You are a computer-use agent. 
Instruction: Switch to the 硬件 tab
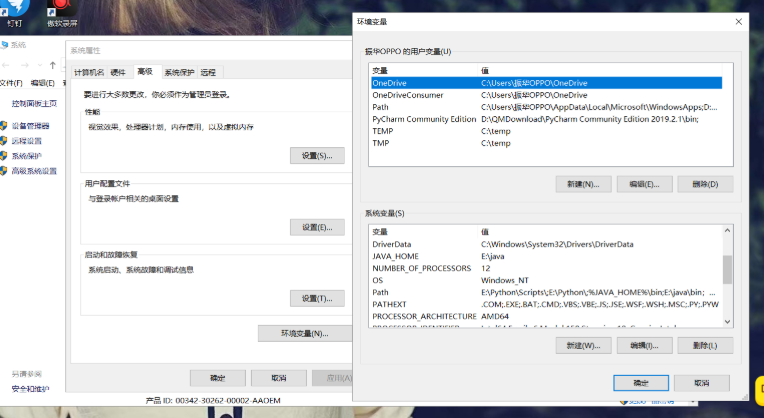click(118, 72)
